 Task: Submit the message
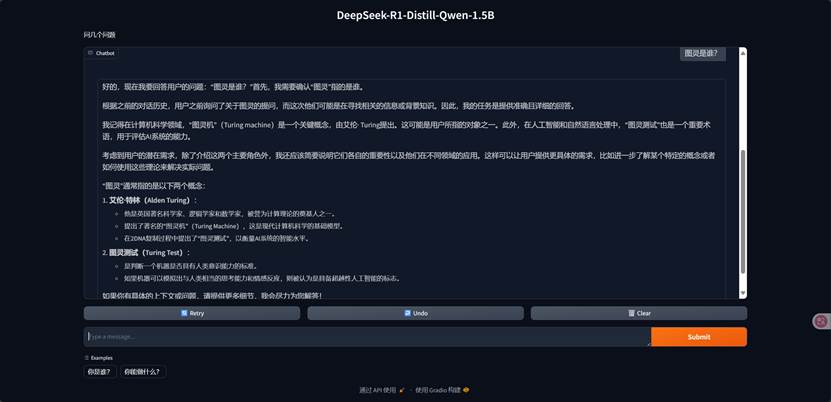point(699,337)
